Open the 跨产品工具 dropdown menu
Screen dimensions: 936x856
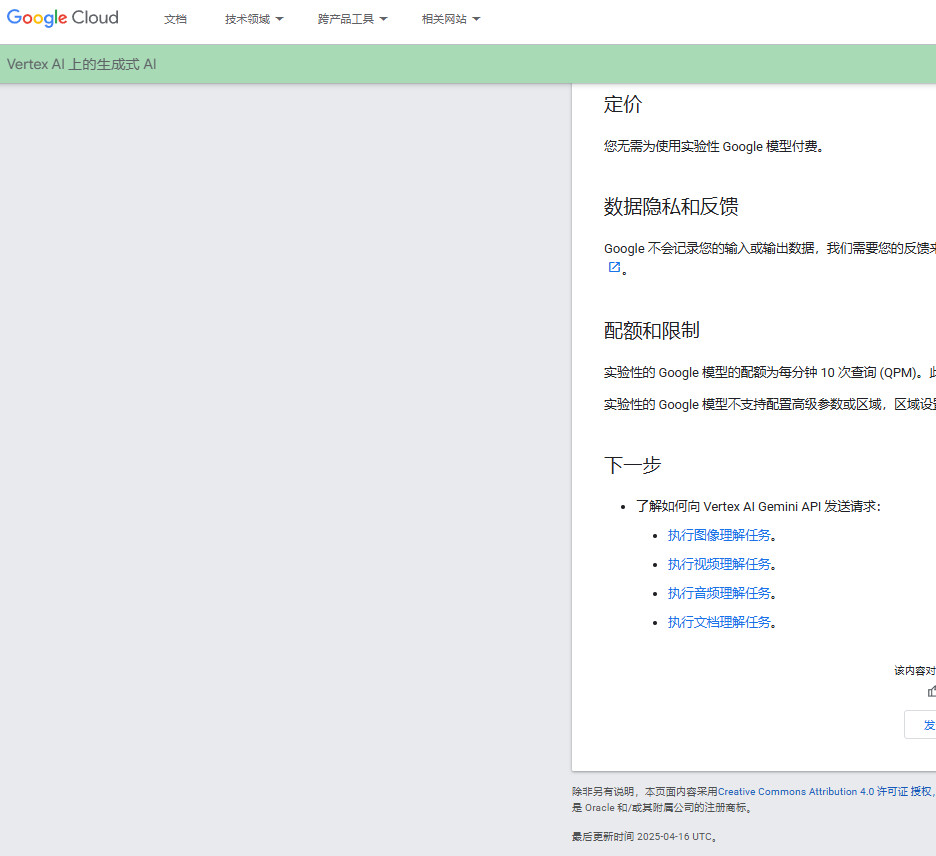pos(352,19)
